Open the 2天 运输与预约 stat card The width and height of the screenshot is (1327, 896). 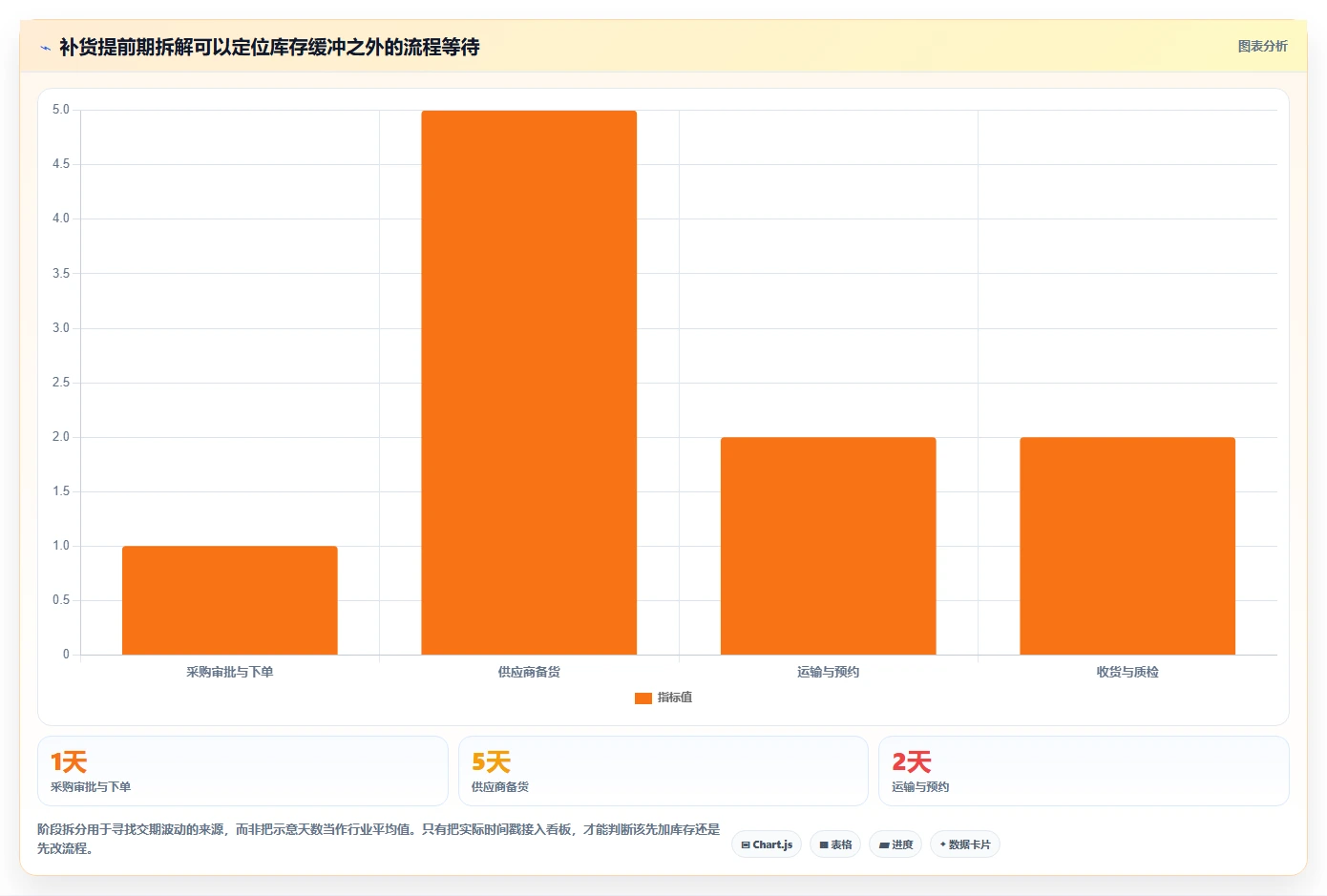pyautogui.click(x=1084, y=771)
